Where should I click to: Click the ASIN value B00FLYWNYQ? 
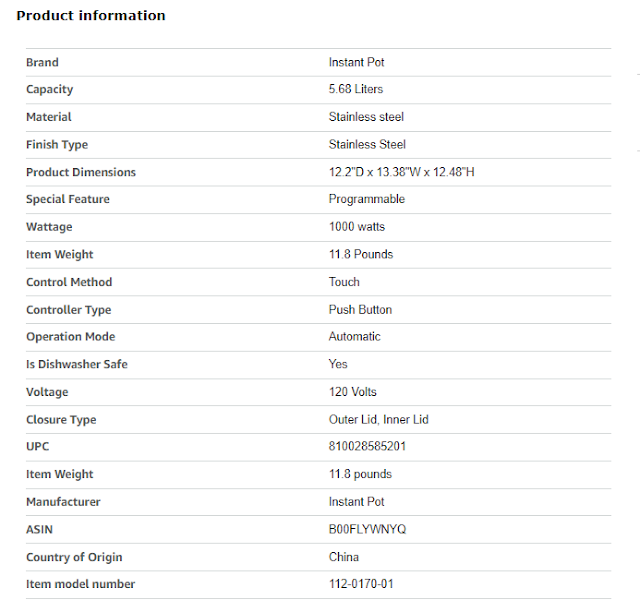(x=367, y=529)
